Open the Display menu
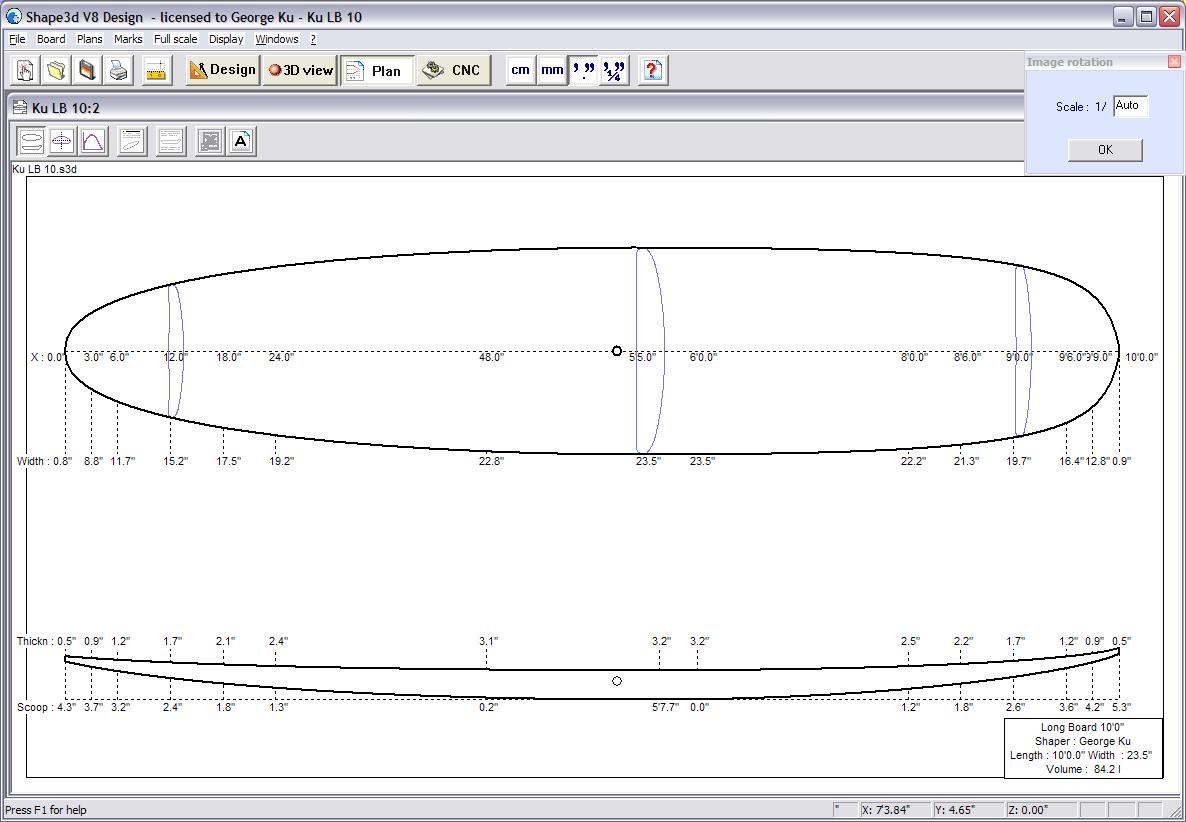 (x=225, y=39)
